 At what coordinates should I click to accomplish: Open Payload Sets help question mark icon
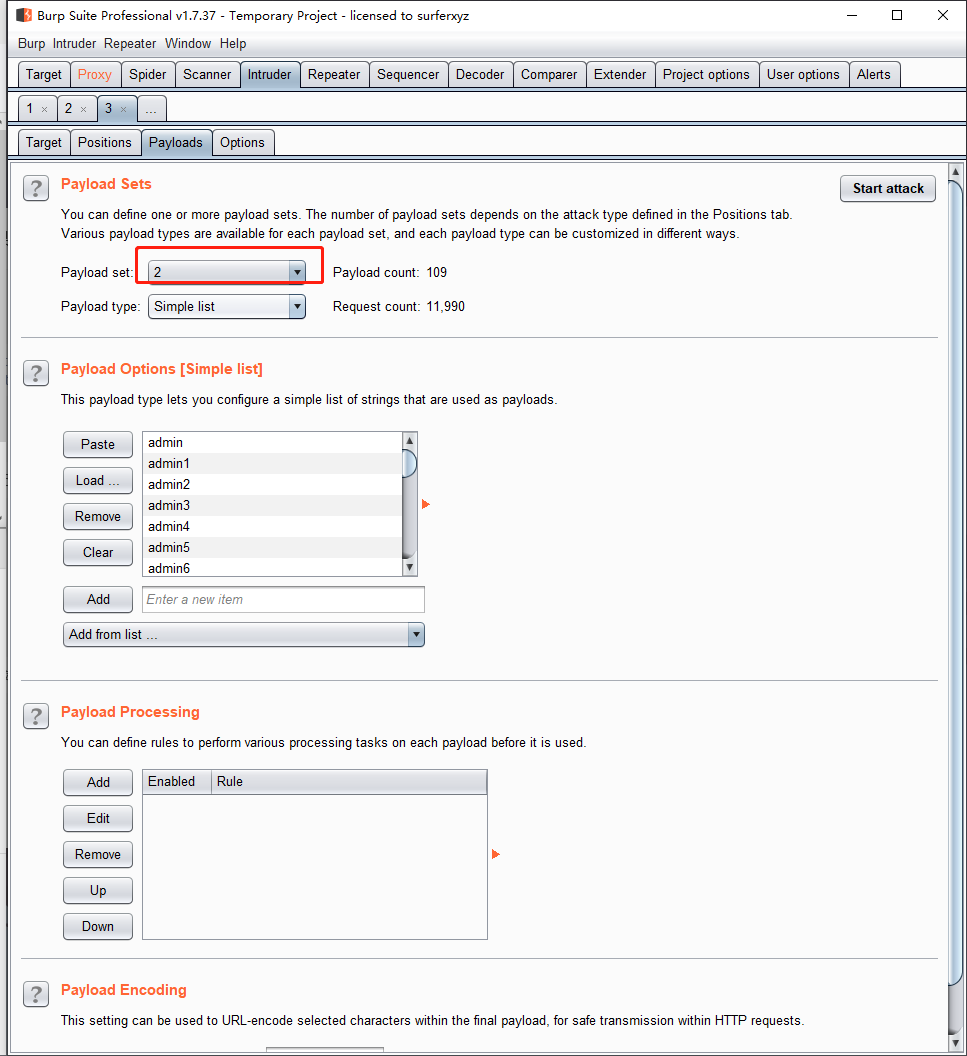(x=36, y=189)
